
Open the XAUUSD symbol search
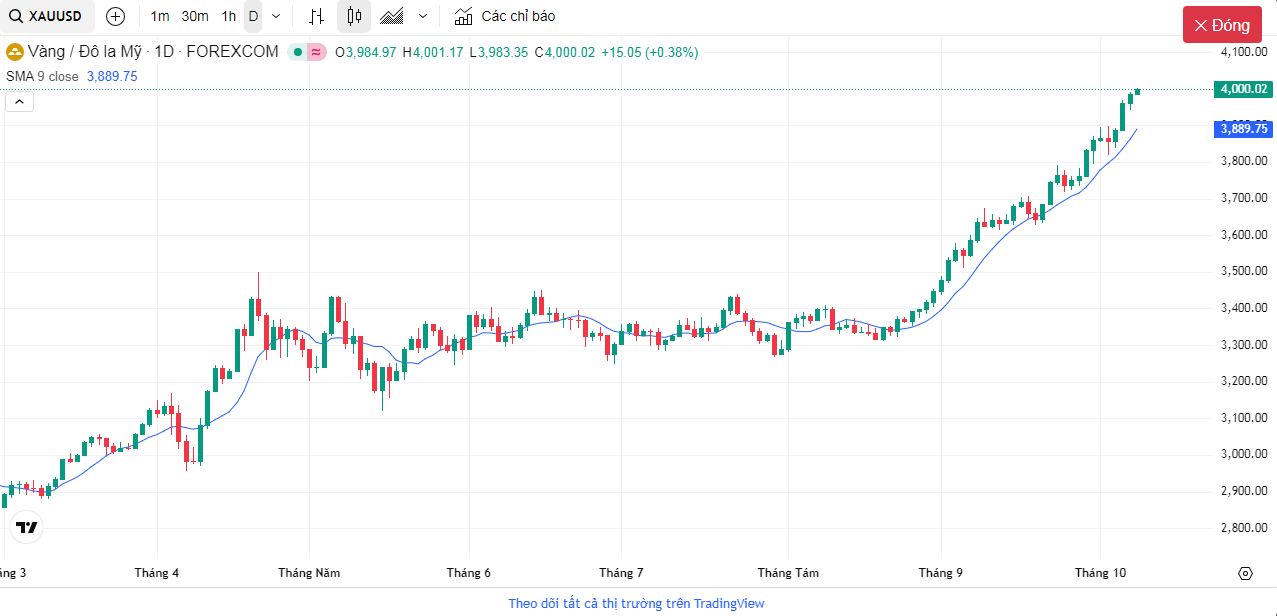pyautogui.click(x=47, y=16)
